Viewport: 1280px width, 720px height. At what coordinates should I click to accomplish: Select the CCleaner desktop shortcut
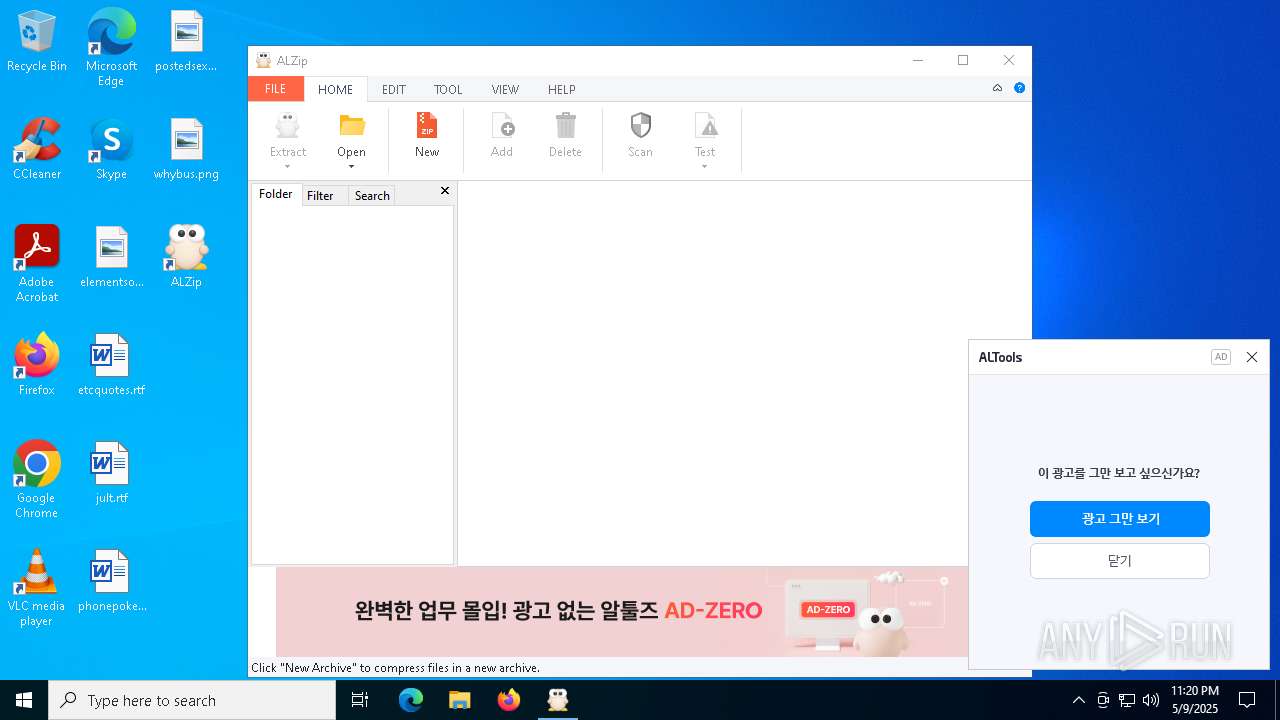coord(37,150)
